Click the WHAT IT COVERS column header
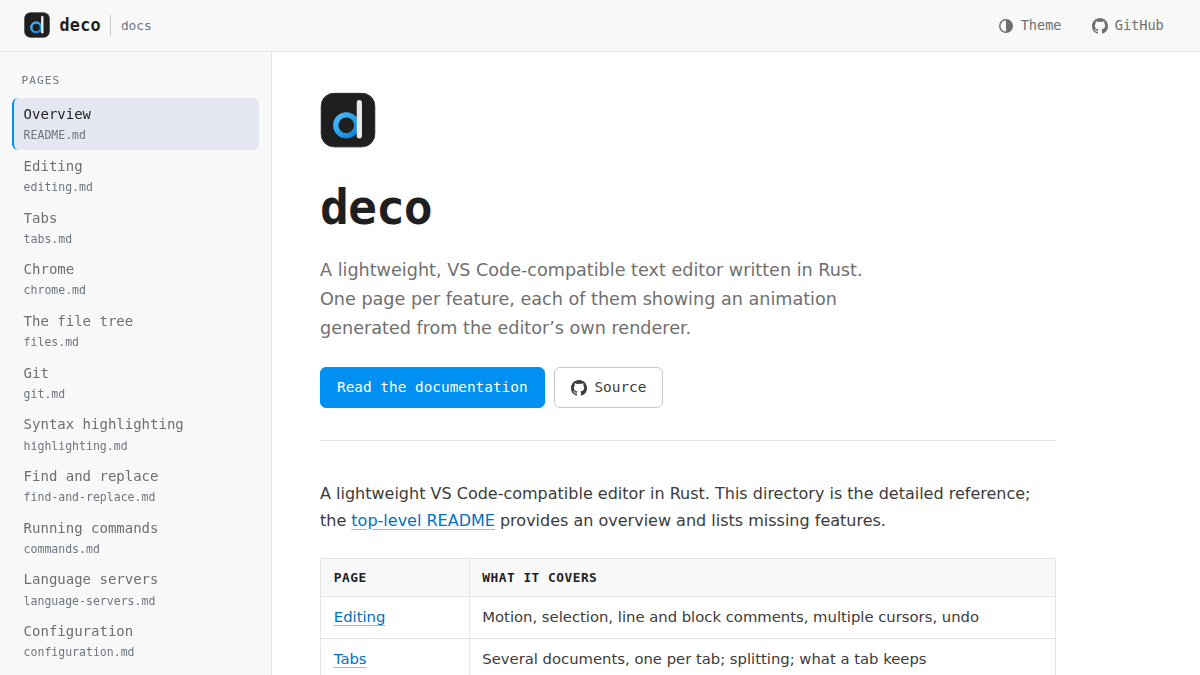Viewport: 1200px width, 675px height. click(762, 577)
